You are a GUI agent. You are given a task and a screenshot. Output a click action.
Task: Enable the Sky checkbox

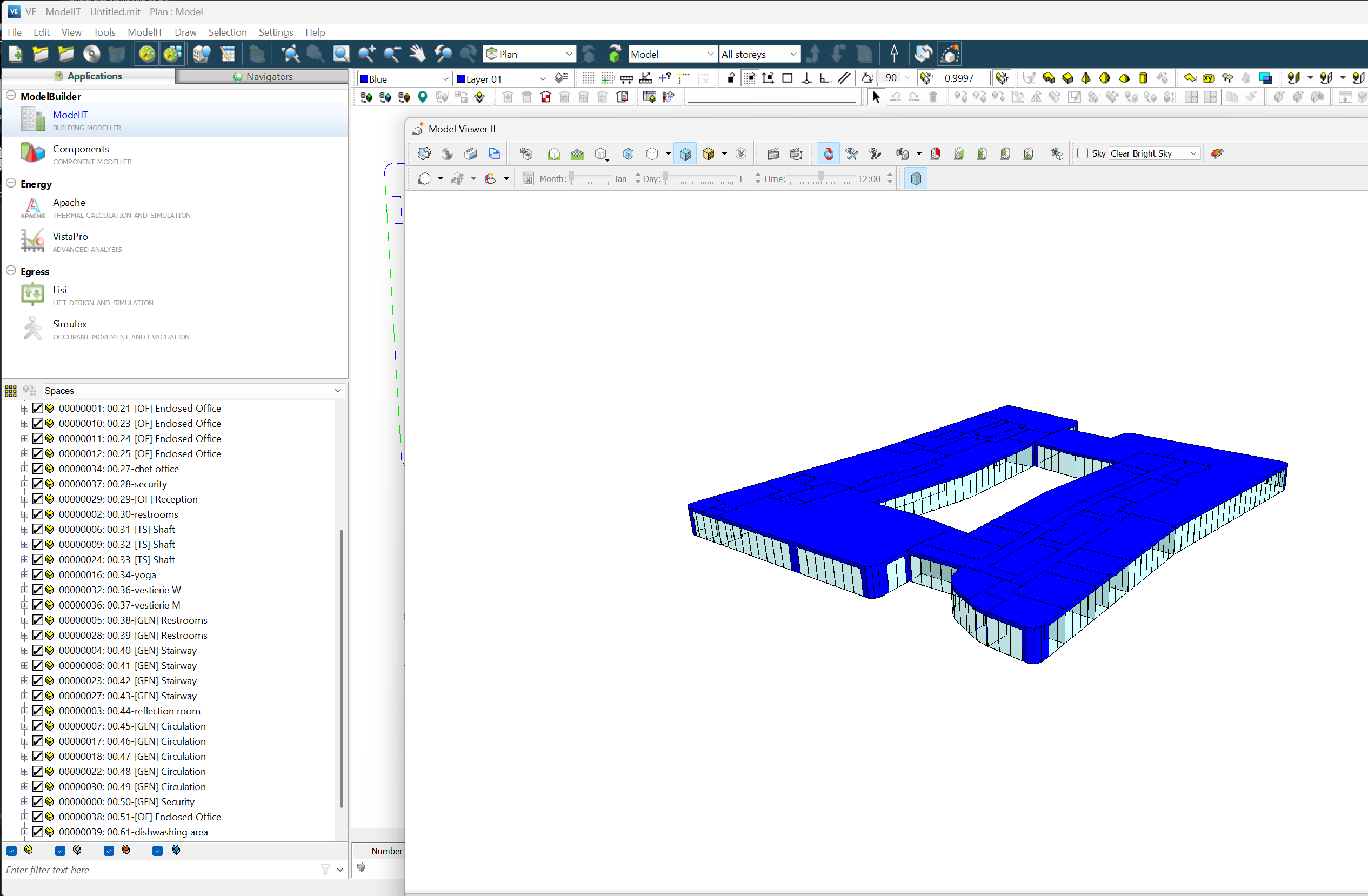(x=1082, y=153)
